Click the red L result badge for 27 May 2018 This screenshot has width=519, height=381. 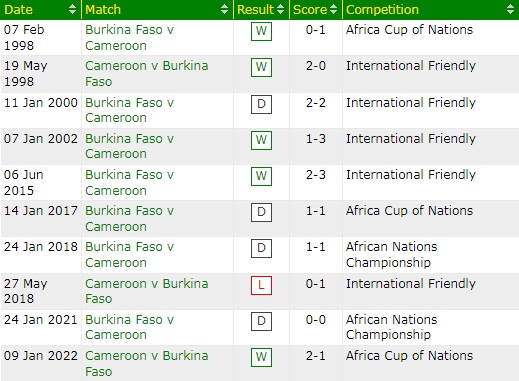point(261,285)
